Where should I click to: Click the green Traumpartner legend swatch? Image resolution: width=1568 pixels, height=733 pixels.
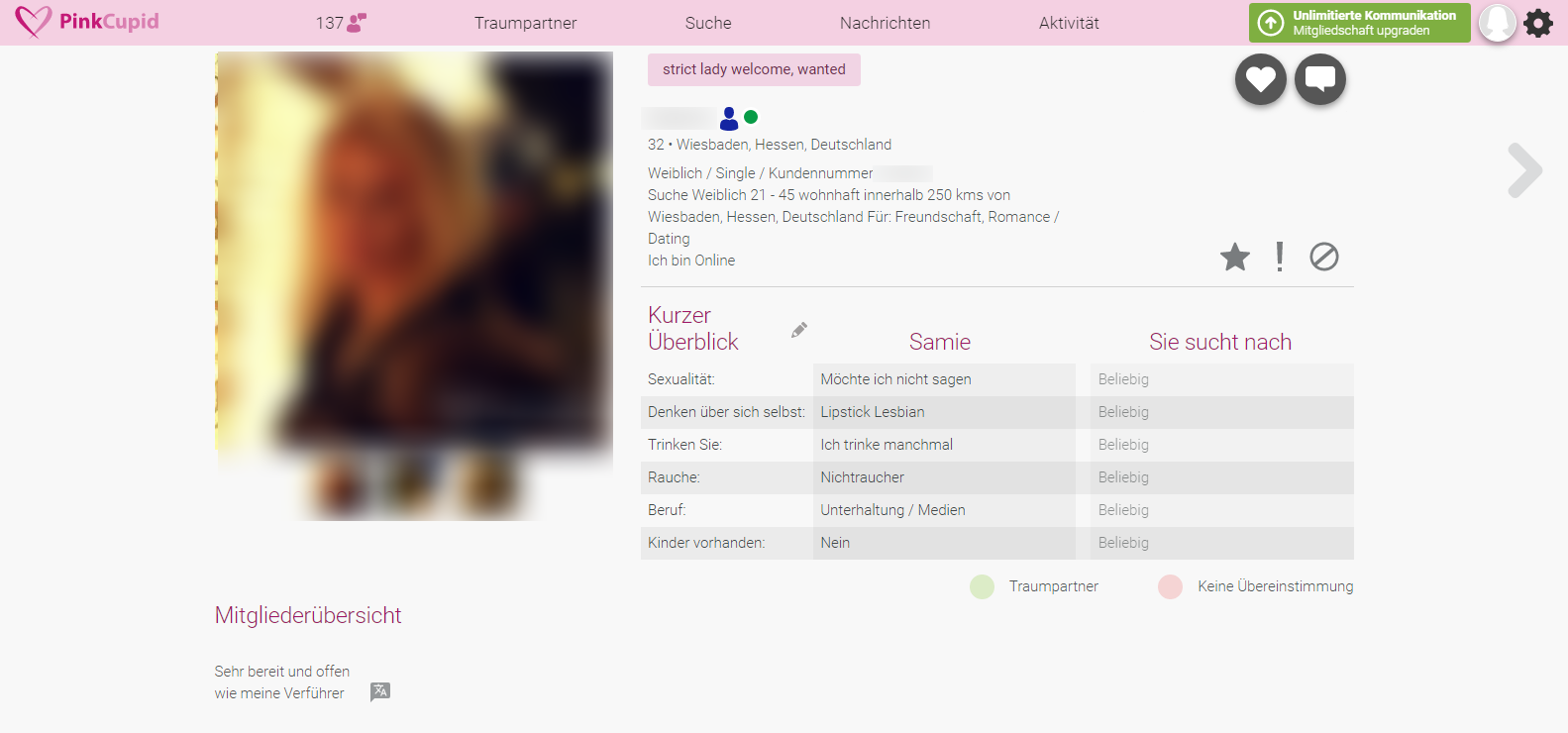click(982, 586)
